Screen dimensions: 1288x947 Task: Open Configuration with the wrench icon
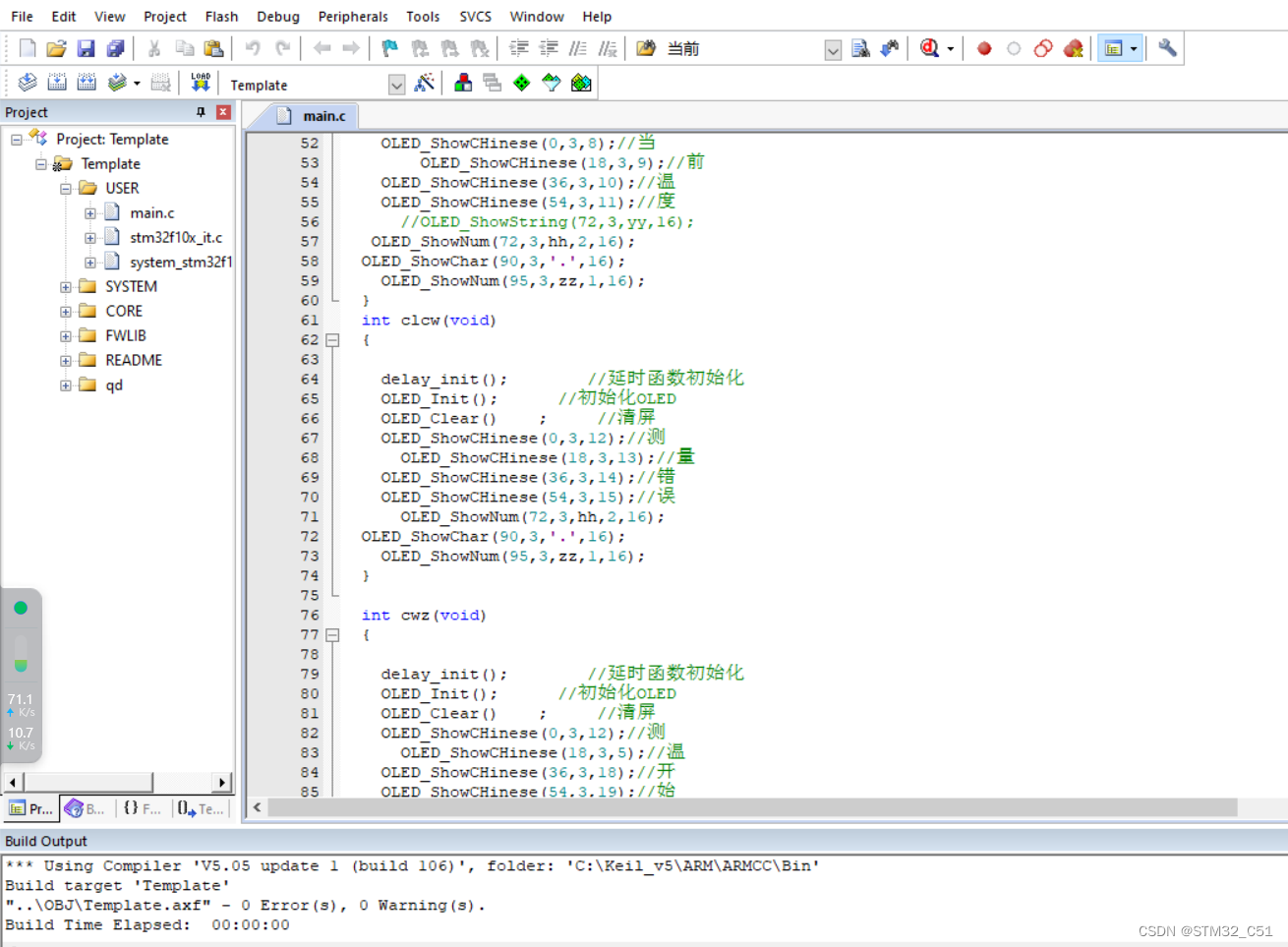(x=1167, y=48)
